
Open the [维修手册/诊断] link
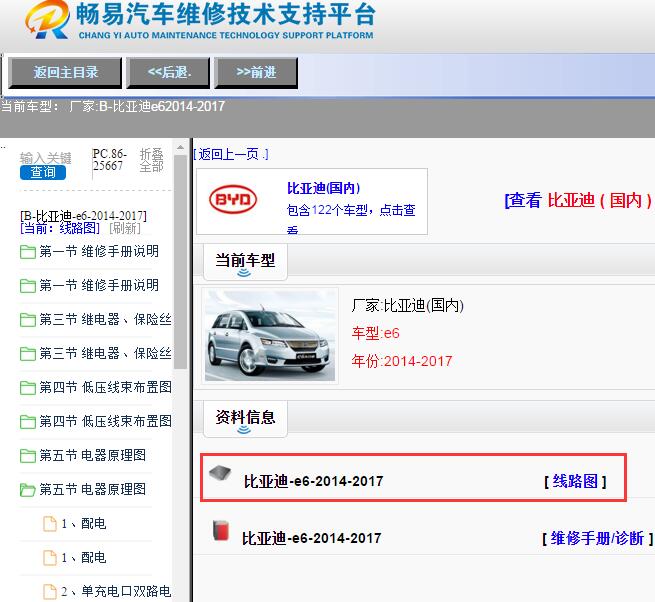(x=597, y=538)
